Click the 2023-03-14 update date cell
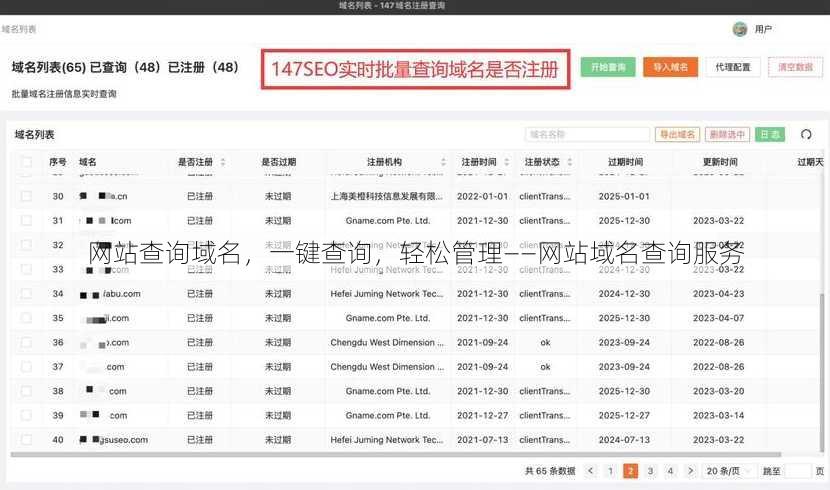The height and width of the screenshot is (490, 830). (x=718, y=415)
